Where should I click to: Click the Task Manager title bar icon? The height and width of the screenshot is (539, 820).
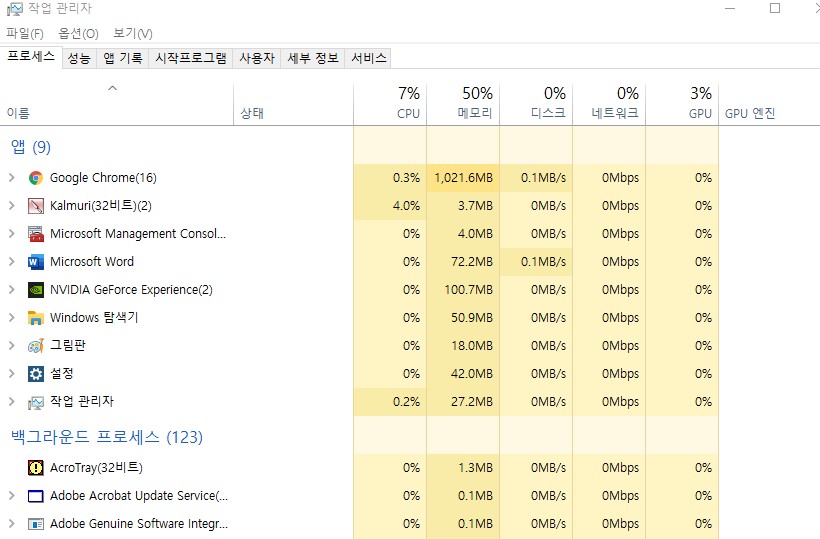coord(15,8)
